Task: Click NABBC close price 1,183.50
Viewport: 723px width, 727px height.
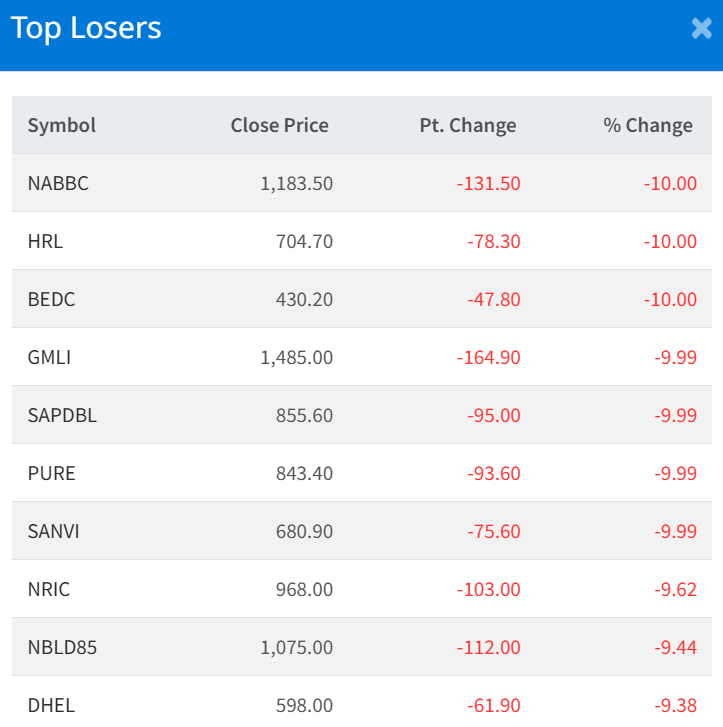Action: tap(296, 183)
